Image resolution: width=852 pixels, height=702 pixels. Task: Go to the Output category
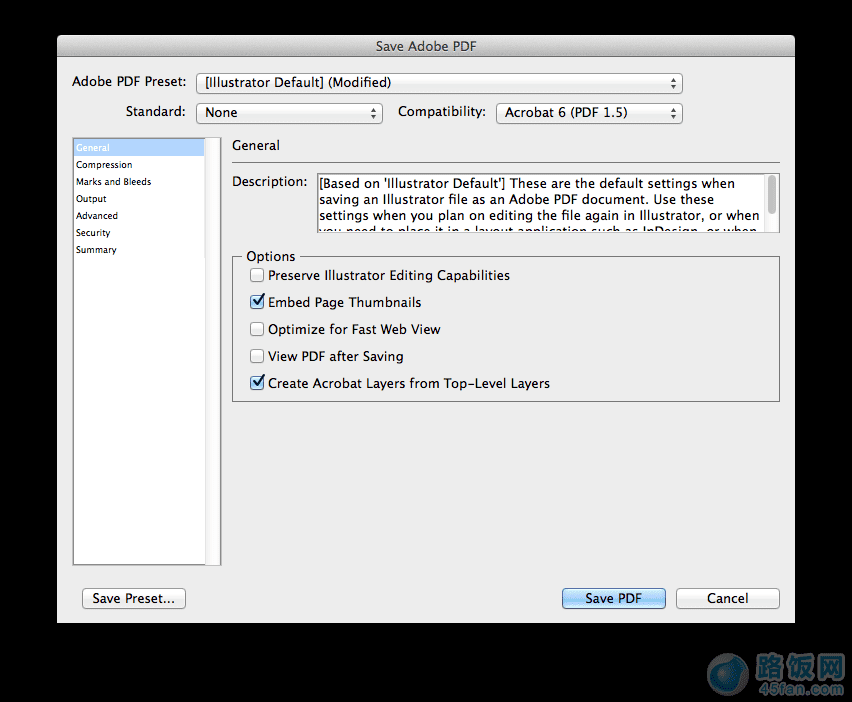coord(139,199)
